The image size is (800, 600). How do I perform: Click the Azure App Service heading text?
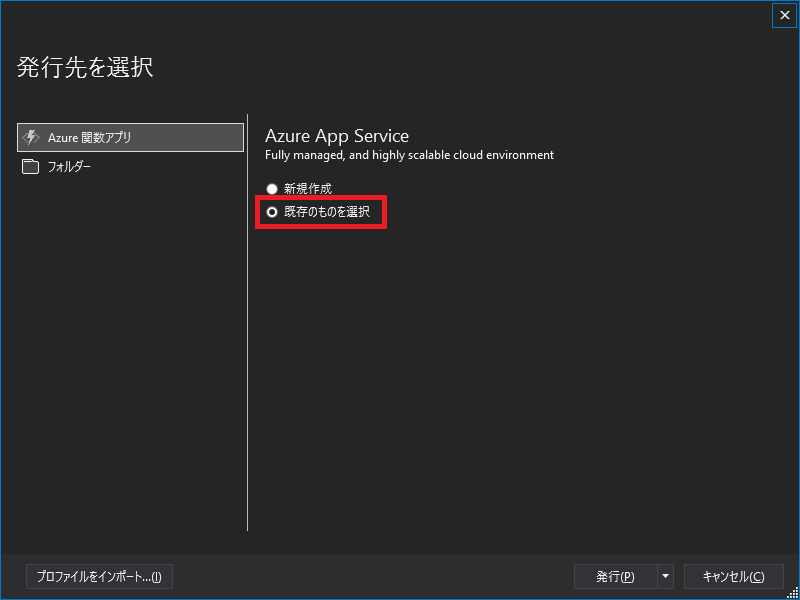tap(337, 136)
